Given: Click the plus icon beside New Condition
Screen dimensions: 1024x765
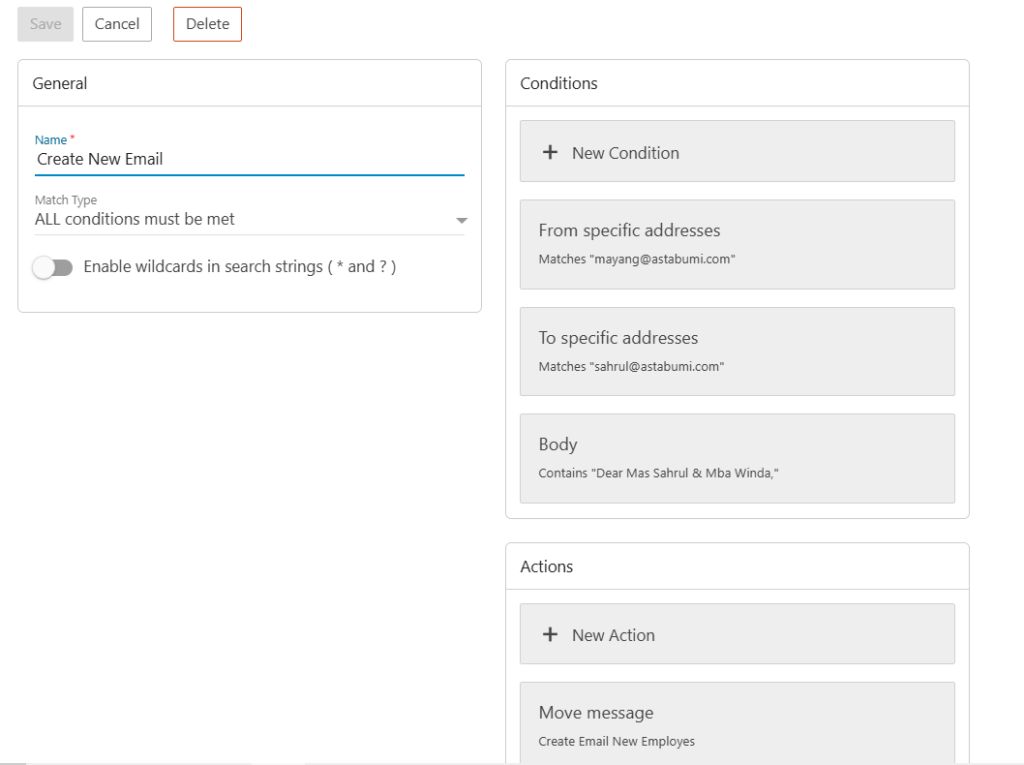Looking at the screenshot, I should pyautogui.click(x=549, y=153).
